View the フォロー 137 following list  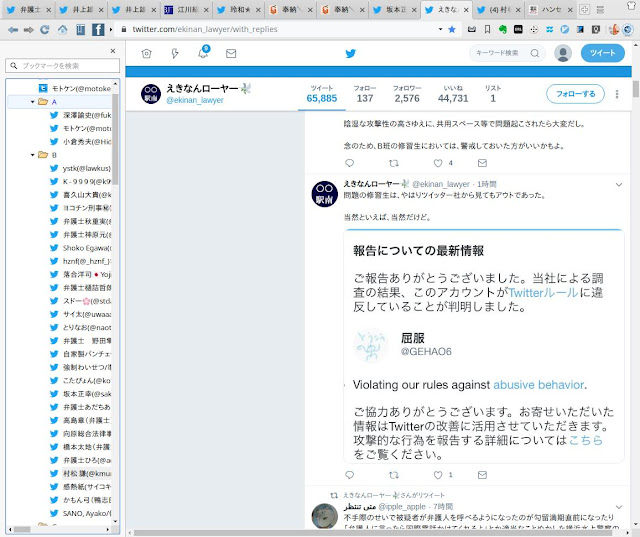click(364, 94)
